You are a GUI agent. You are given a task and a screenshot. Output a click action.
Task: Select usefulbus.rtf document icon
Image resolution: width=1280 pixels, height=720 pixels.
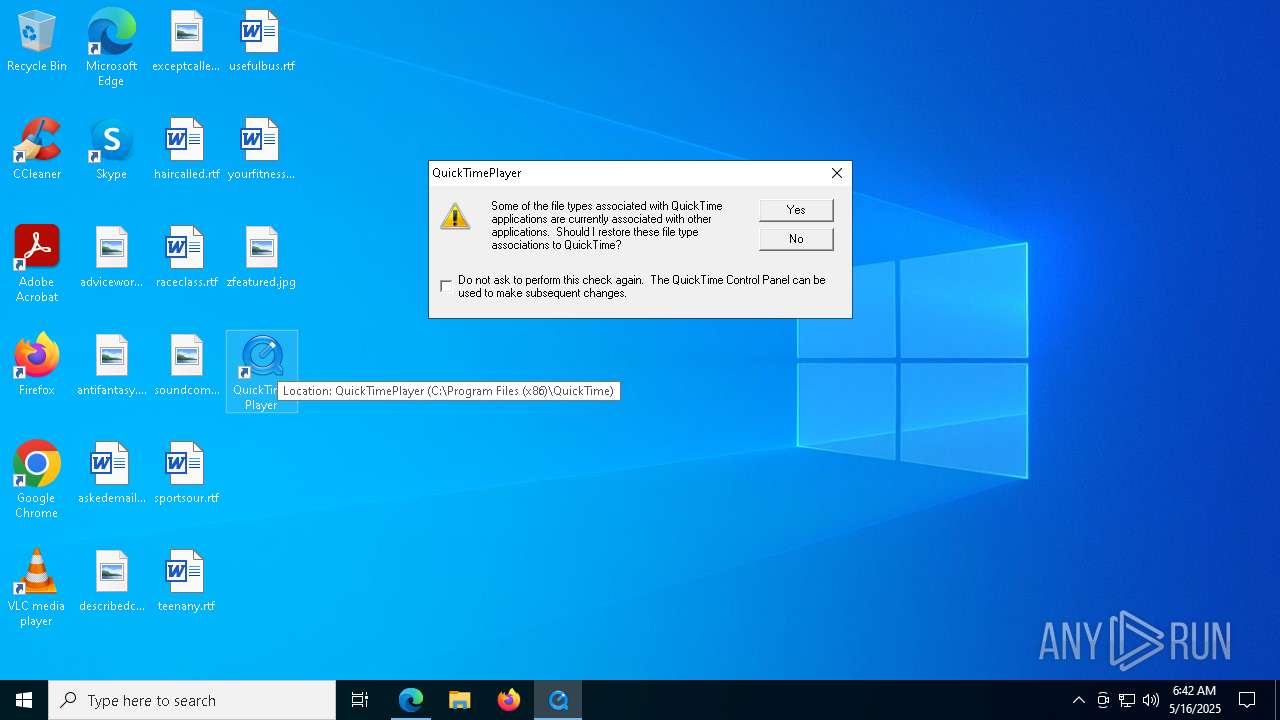pyautogui.click(x=261, y=41)
